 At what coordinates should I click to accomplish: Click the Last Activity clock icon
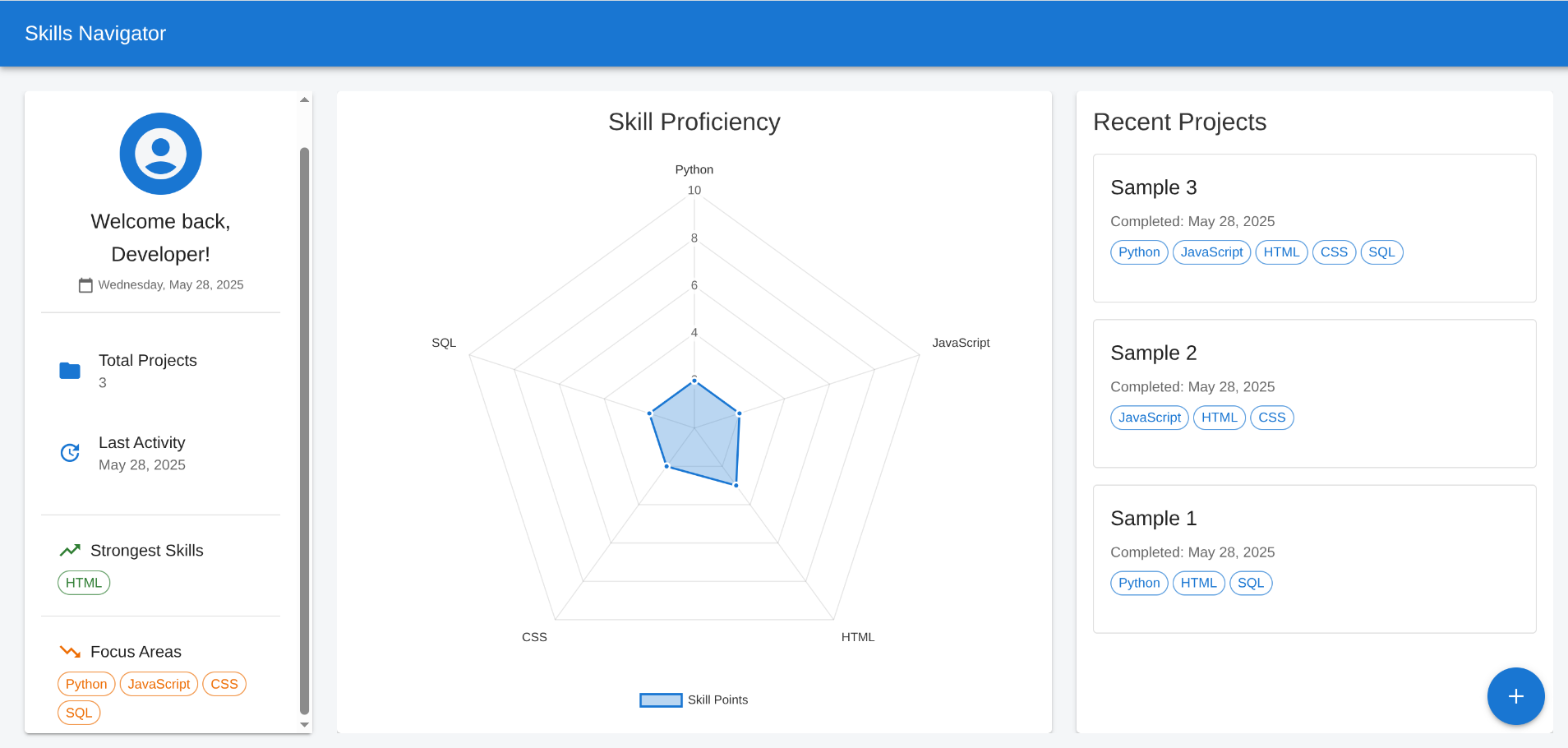(x=70, y=453)
